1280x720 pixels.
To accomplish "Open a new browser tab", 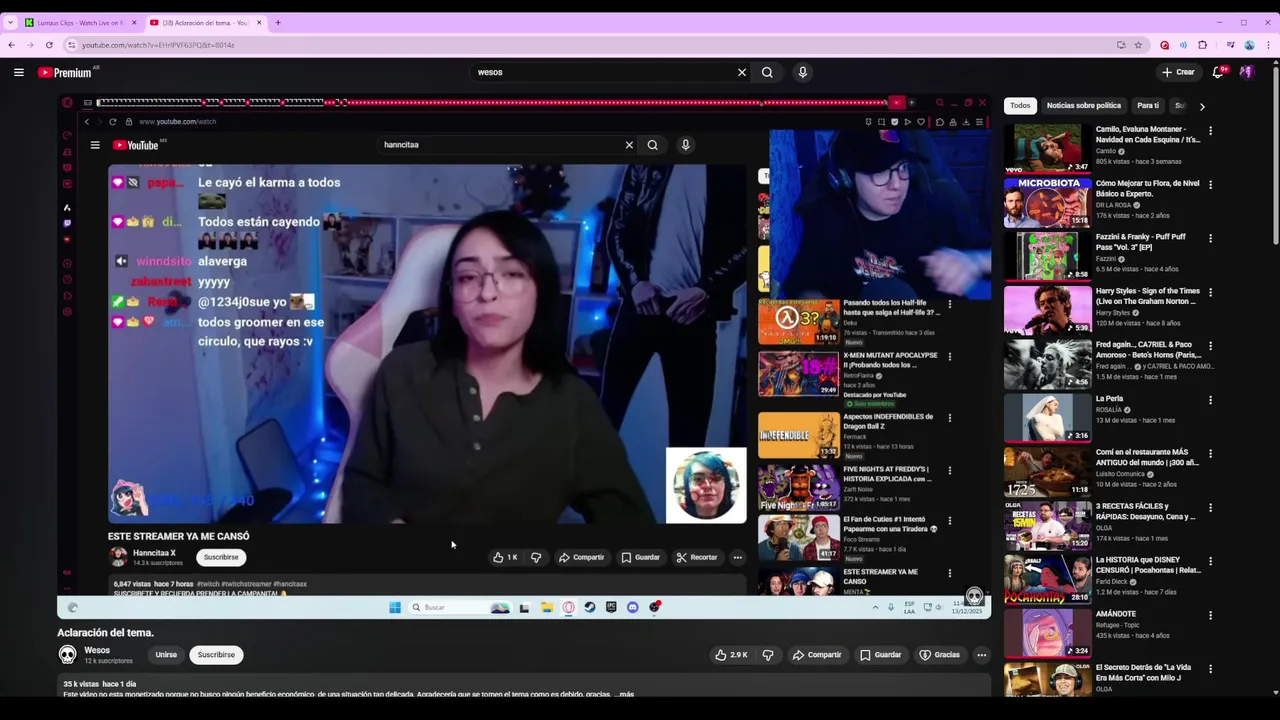I will [278, 22].
